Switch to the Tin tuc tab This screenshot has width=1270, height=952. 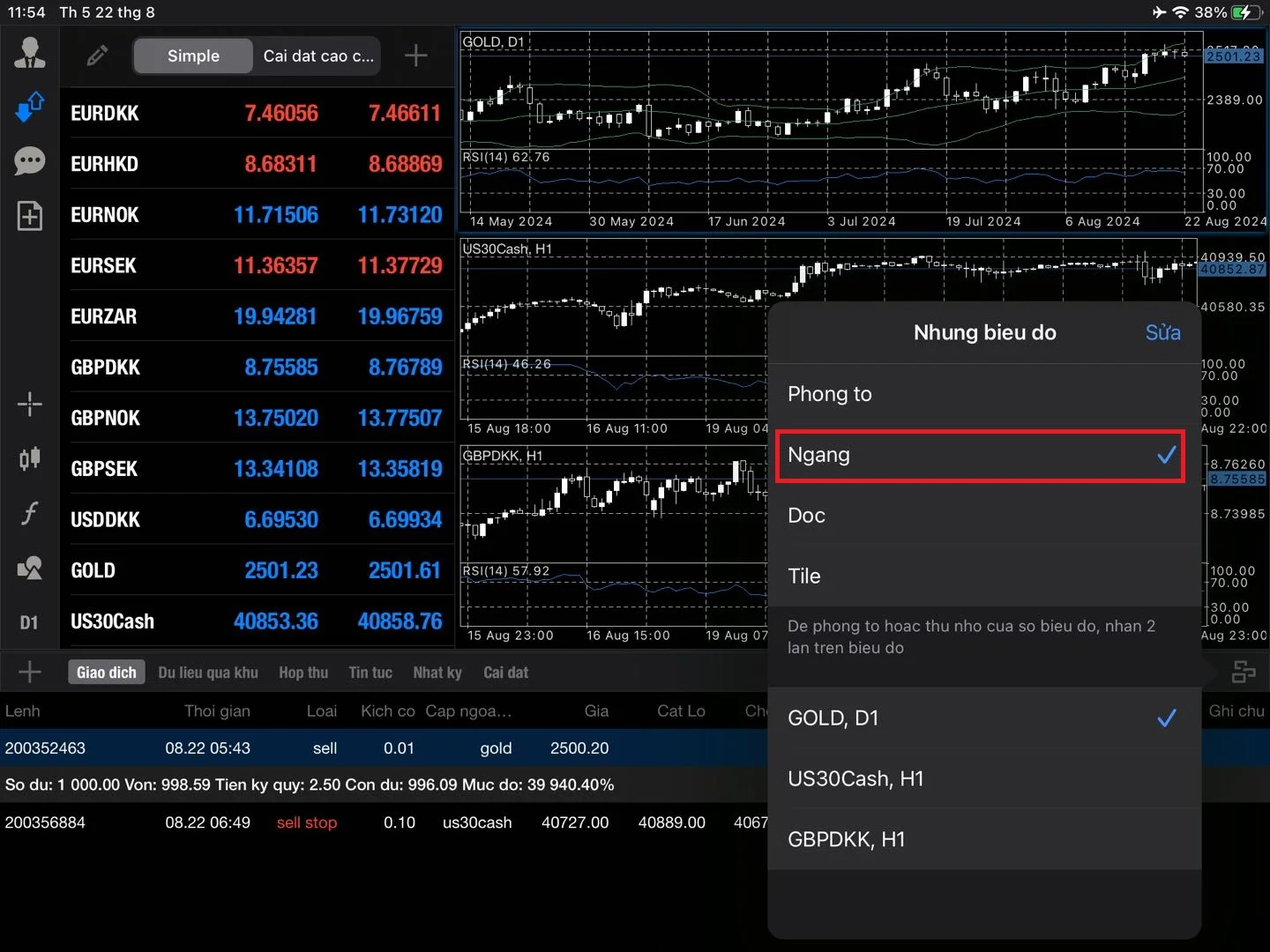[370, 673]
